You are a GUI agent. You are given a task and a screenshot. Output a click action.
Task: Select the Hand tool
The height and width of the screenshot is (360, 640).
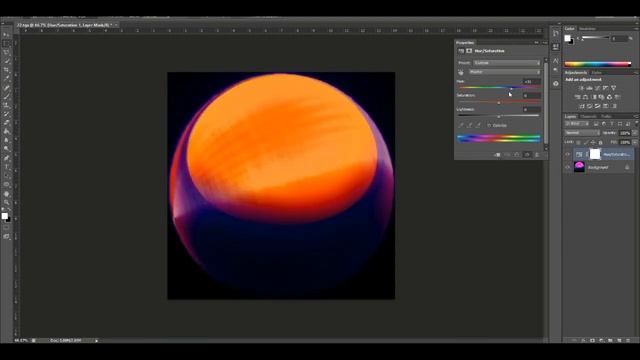6,193
